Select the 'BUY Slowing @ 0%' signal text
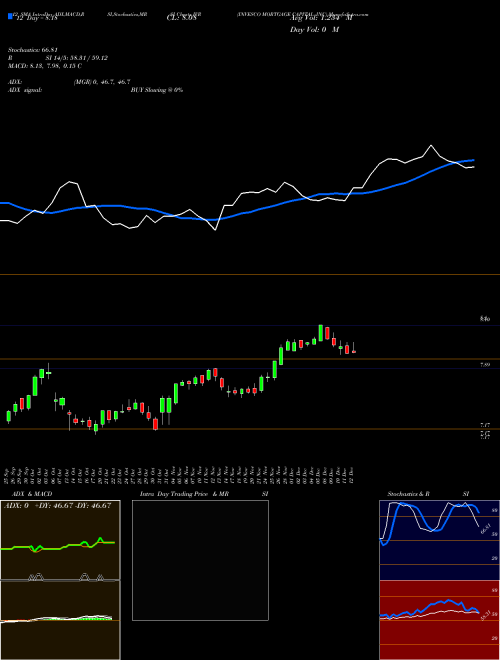500x660 pixels. (157, 90)
